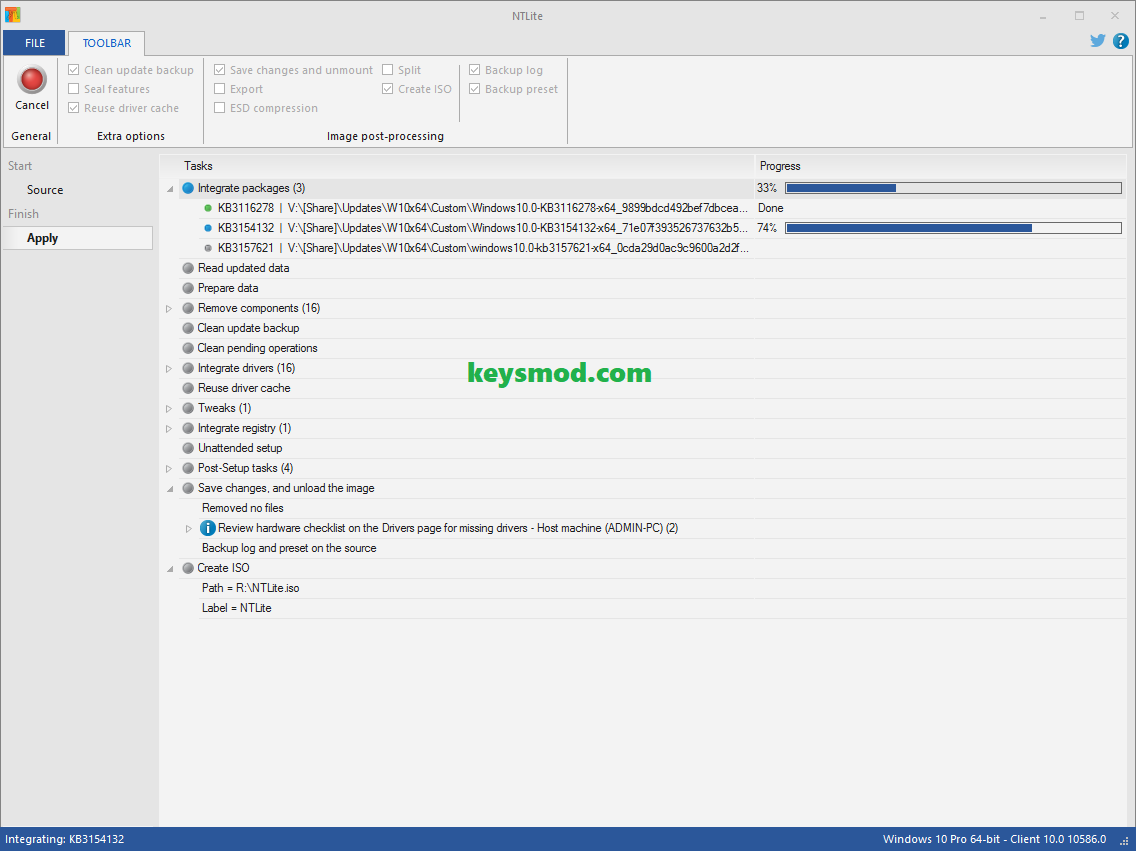This screenshot has width=1136, height=851.
Task: Click blue dot beside KB3154132
Action: tap(208, 228)
